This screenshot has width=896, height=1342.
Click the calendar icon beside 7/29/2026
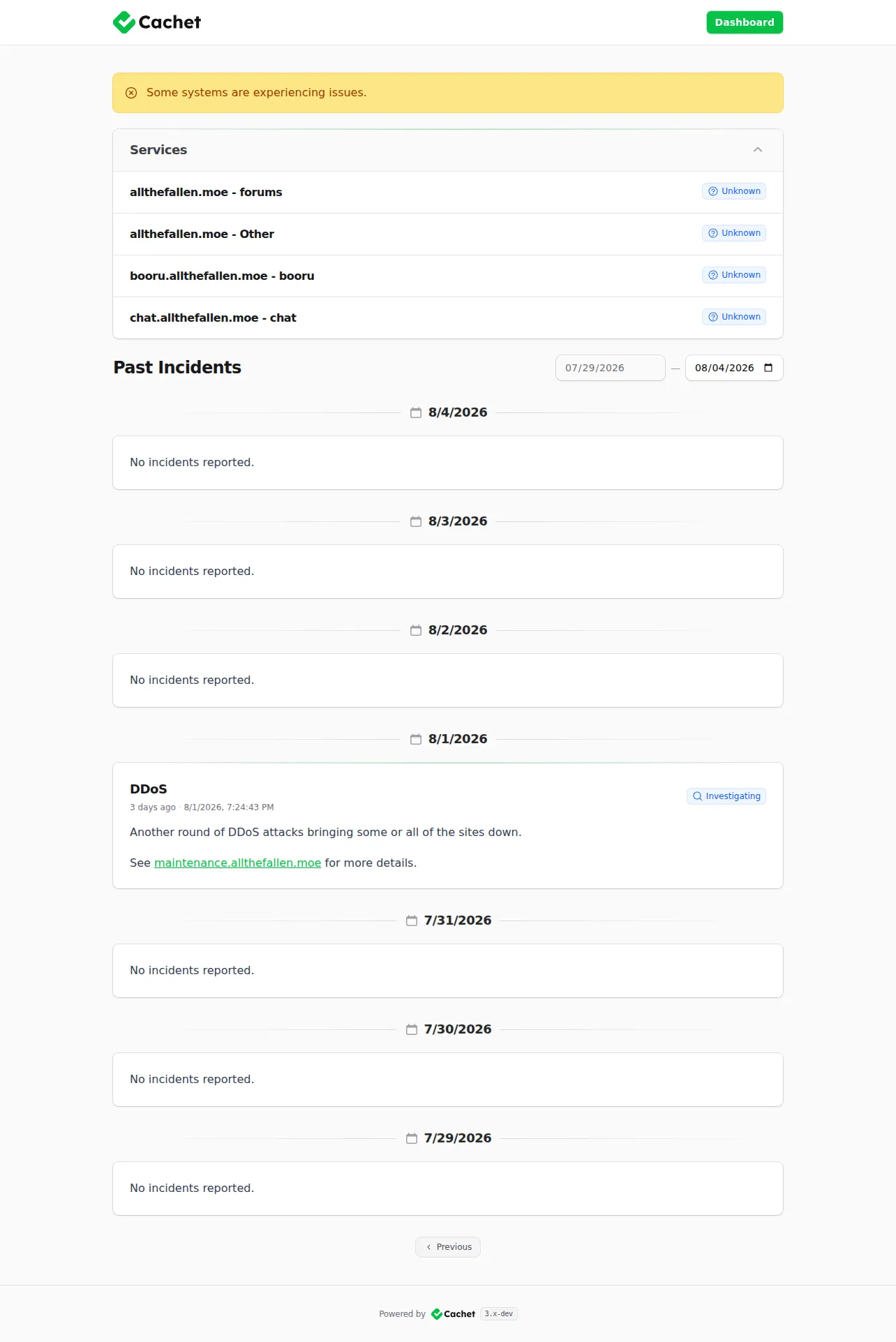coord(412,1138)
